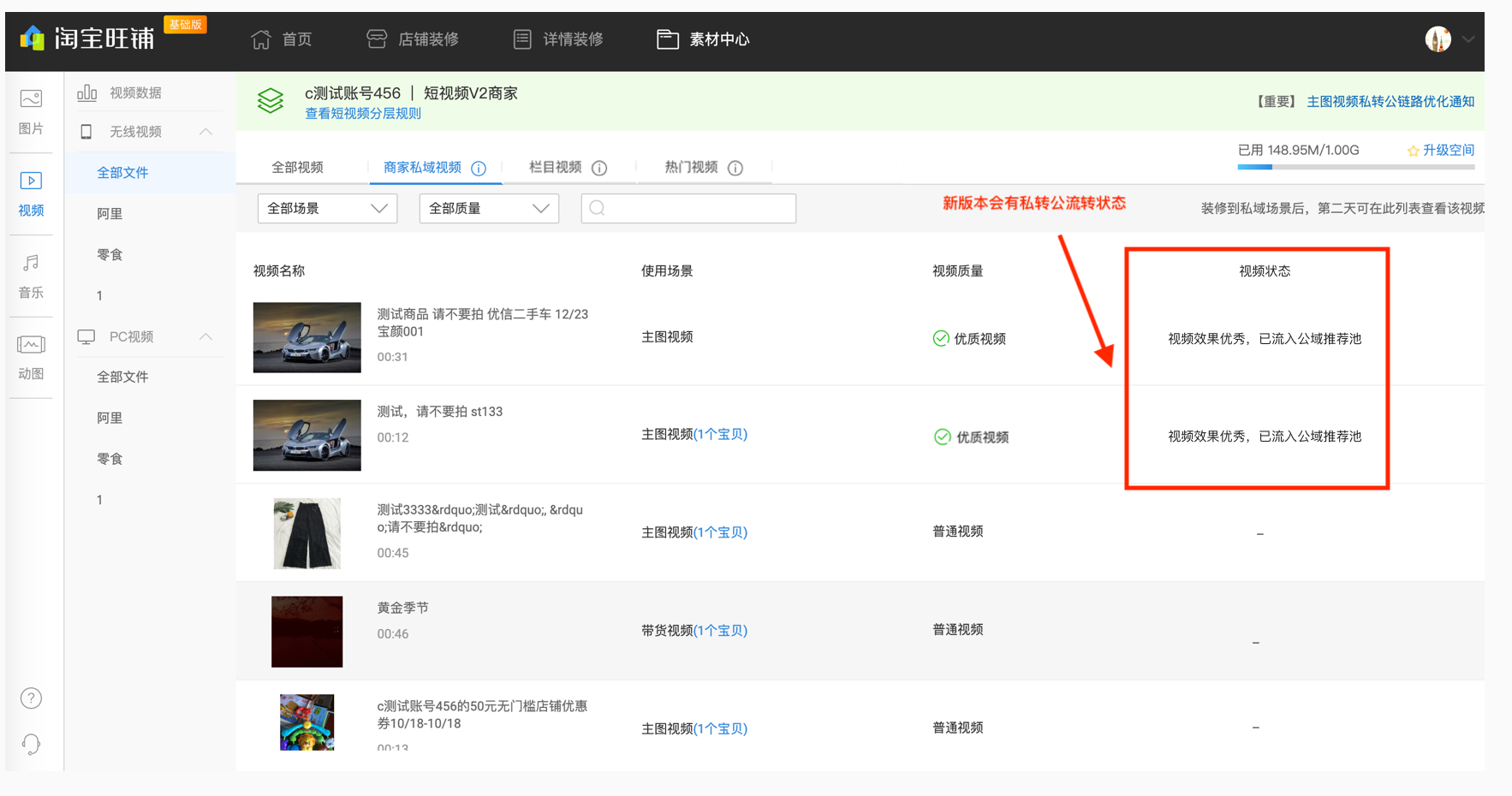The height and width of the screenshot is (796, 1512).
Task: Show info icon beside 商家私域视频 tab
Action: click(x=479, y=169)
